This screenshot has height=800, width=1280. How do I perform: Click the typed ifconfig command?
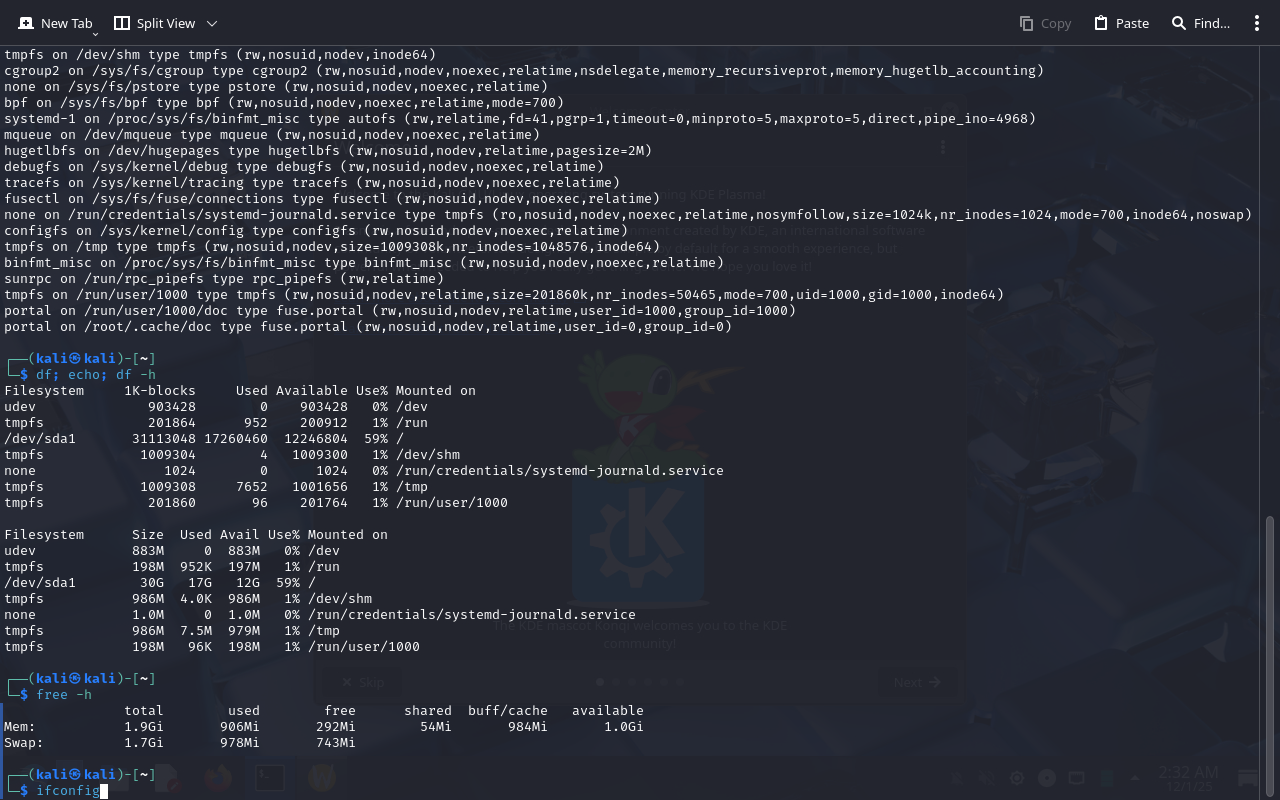coord(68,791)
